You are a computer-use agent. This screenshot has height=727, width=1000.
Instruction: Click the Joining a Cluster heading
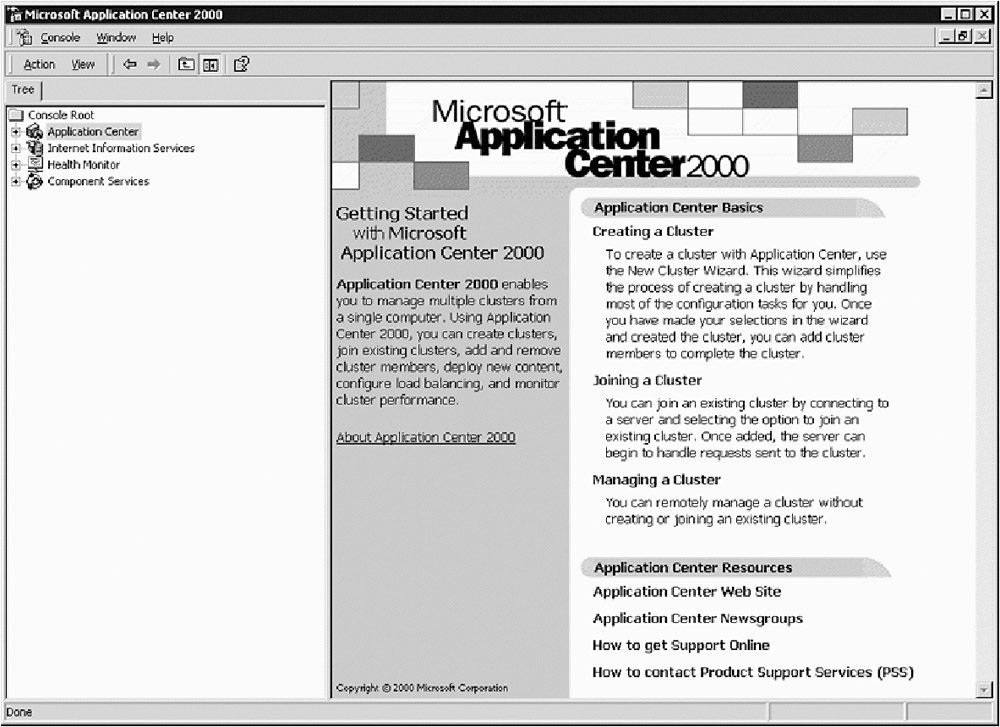pos(647,381)
